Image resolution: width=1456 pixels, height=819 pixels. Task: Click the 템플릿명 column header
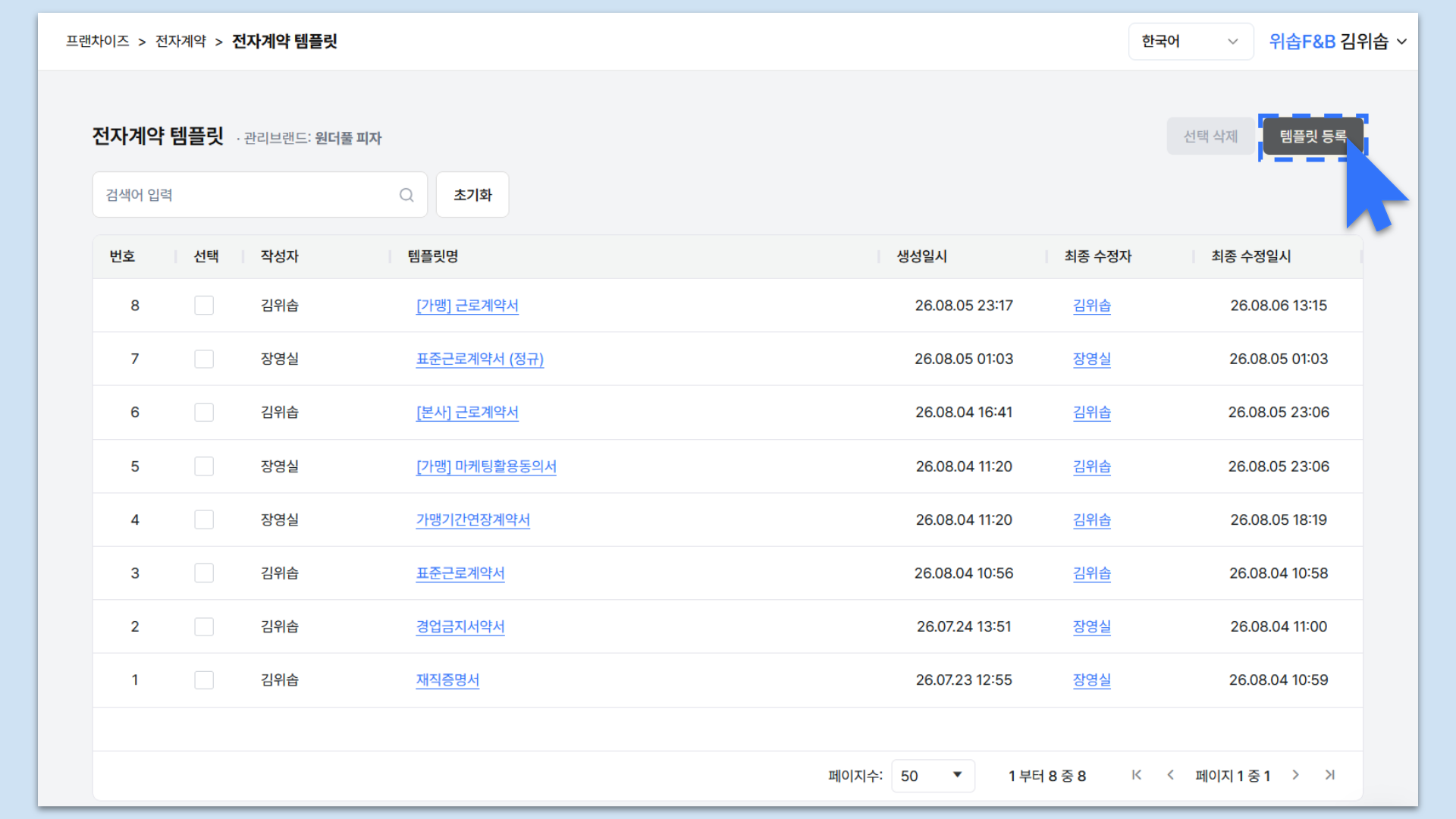tap(433, 256)
